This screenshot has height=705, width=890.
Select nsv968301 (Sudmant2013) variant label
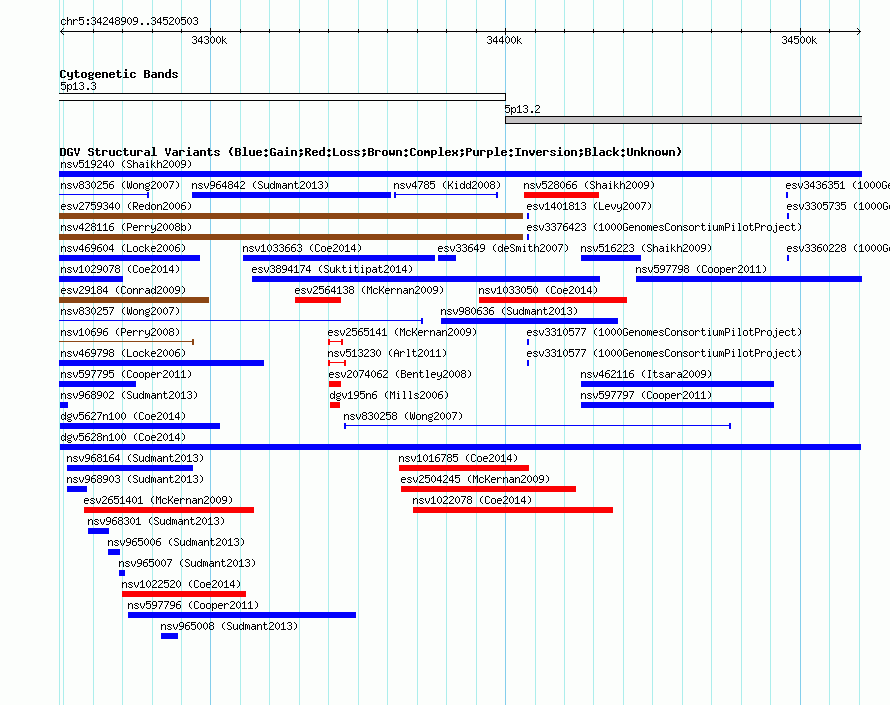tap(156, 521)
